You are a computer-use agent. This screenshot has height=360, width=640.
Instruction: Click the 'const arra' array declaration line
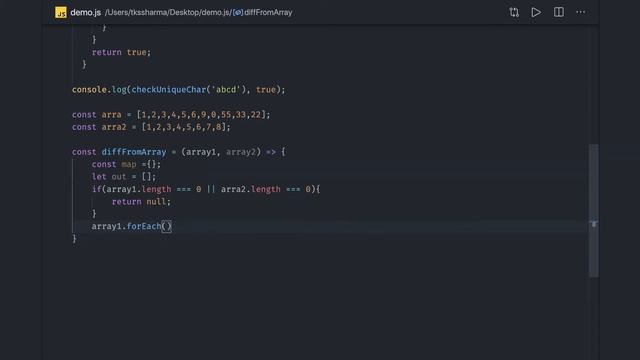pyautogui.click(x=171, y=115)
